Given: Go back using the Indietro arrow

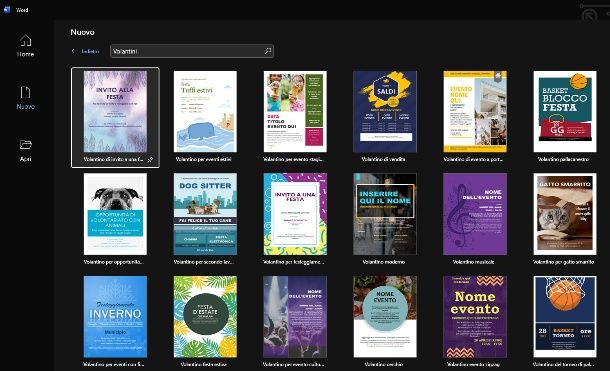Looking at the screenshot, I should pyautogui.click(x=73, y=51).
